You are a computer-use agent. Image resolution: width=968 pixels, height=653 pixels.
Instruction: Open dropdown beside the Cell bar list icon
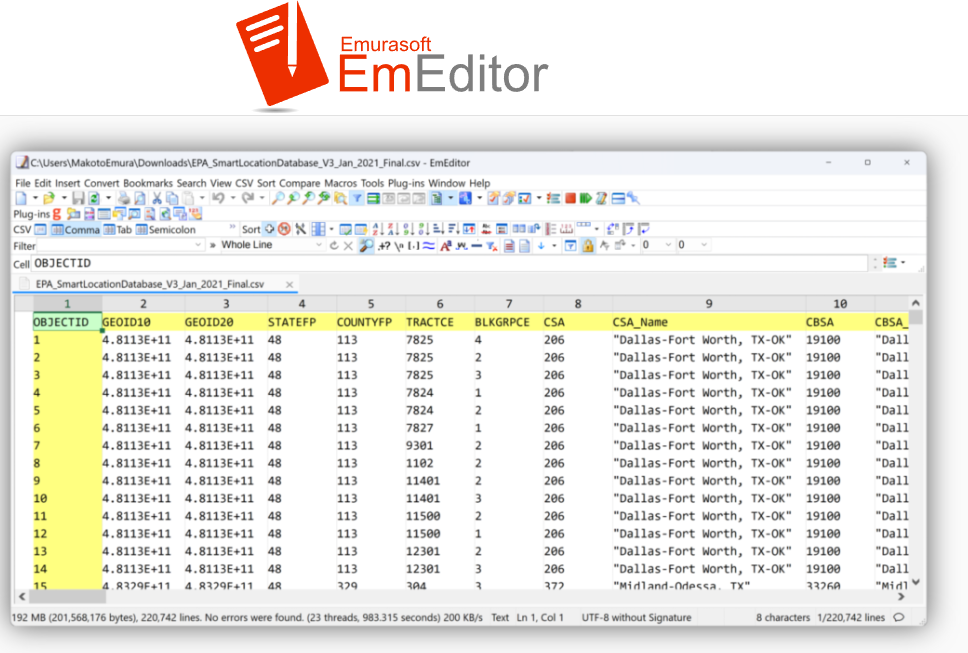[x=903, y=262]
